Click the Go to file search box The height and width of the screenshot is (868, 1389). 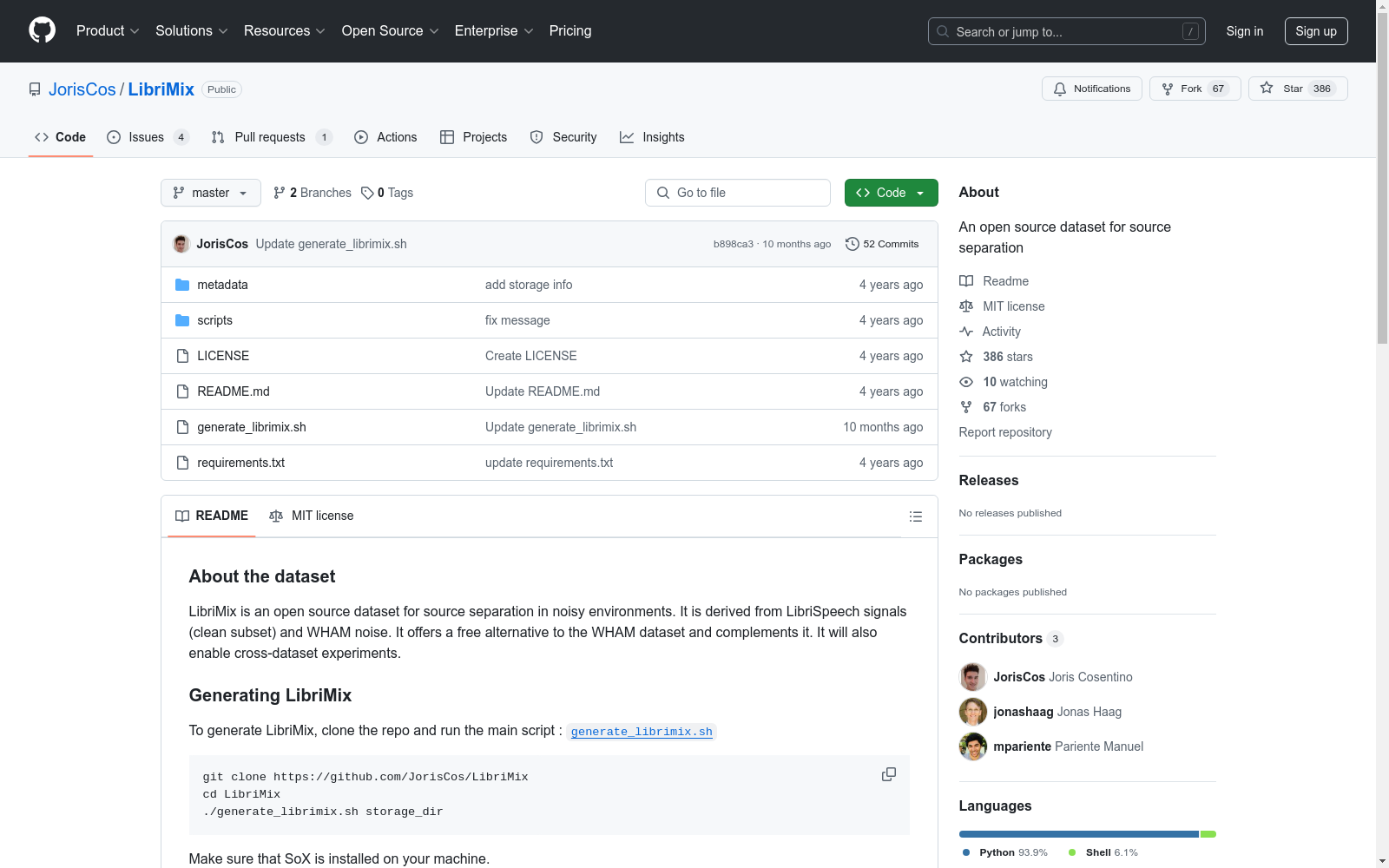click(x=738, y=193)
